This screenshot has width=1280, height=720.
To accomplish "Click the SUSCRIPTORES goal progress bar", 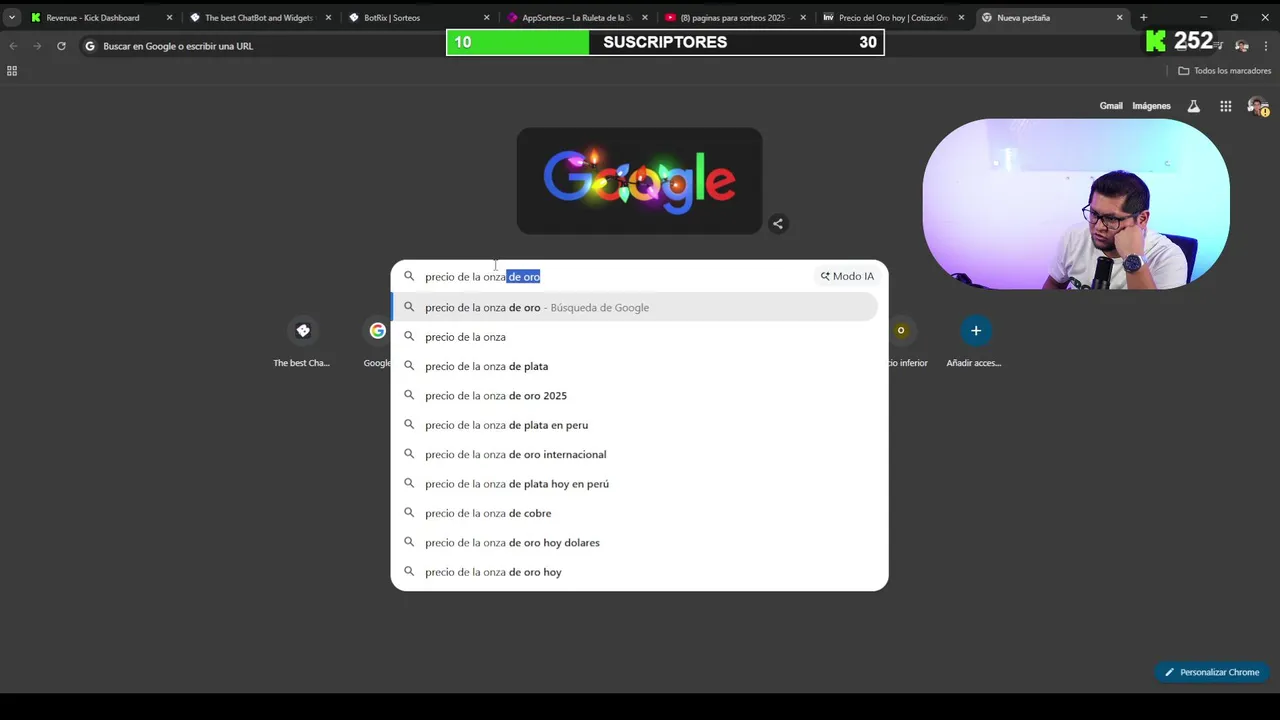I will [665, 42].
